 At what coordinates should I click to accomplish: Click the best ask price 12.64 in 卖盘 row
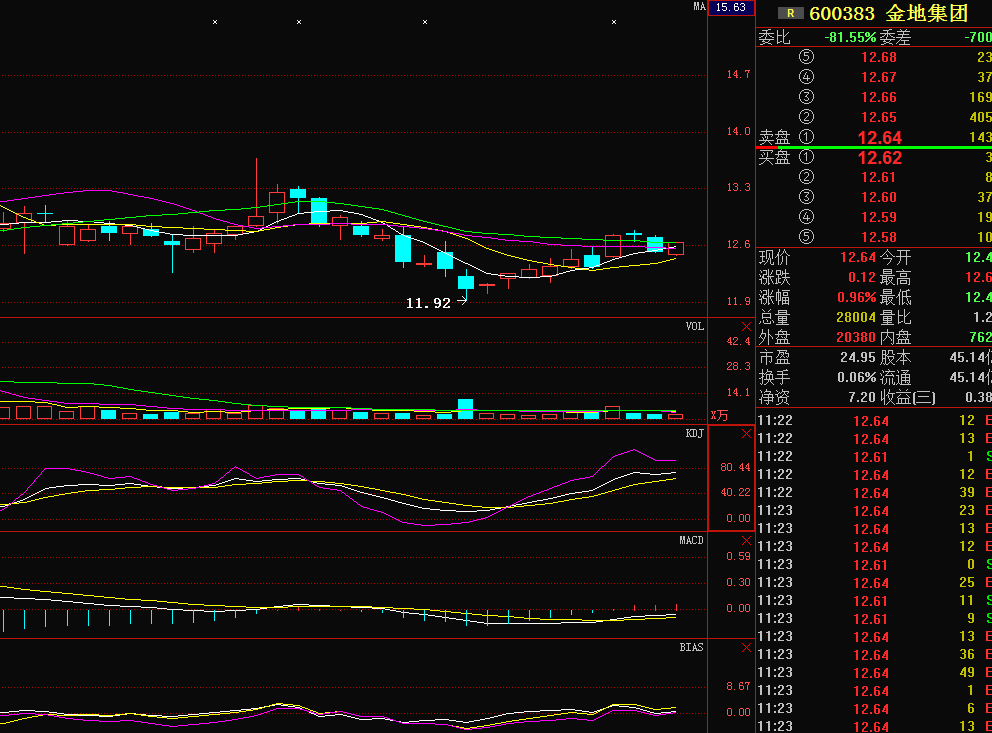(879, 138)
